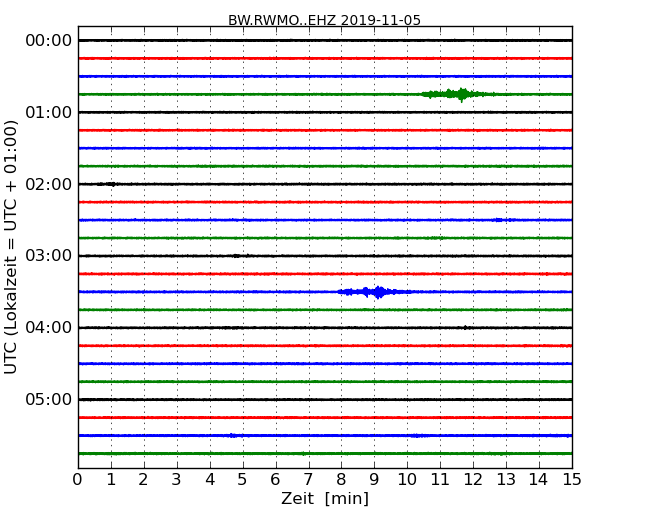Select the 01:00 time label

49,112
